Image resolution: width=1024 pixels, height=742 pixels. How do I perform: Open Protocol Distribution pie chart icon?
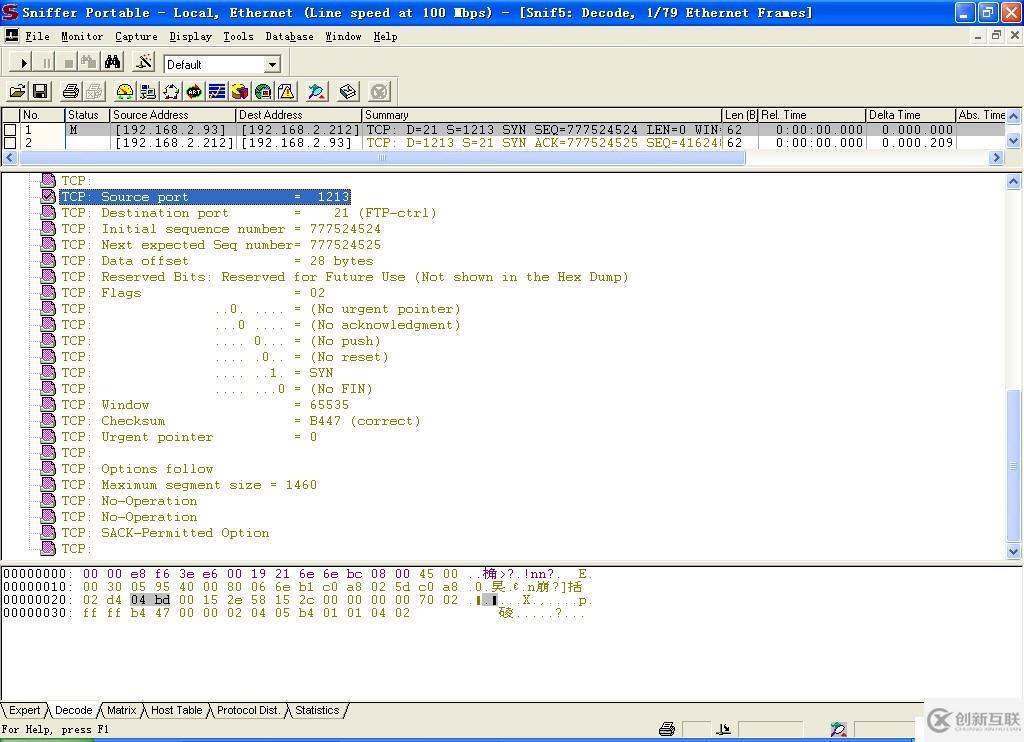tap(240, 91)
